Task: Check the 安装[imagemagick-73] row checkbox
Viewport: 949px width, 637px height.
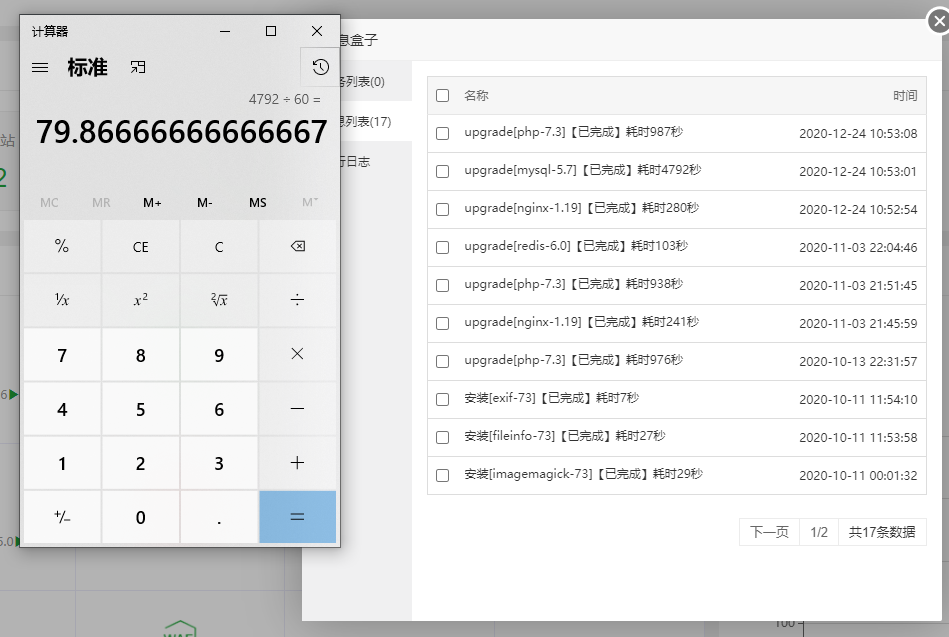Action: pos(442,475)
